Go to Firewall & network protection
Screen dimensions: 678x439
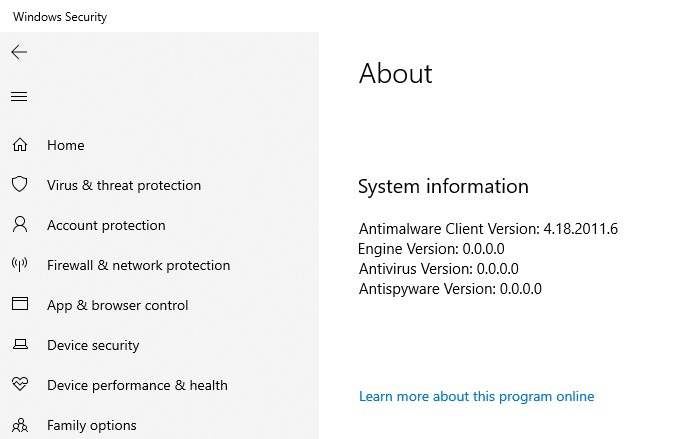click(138, 265)
